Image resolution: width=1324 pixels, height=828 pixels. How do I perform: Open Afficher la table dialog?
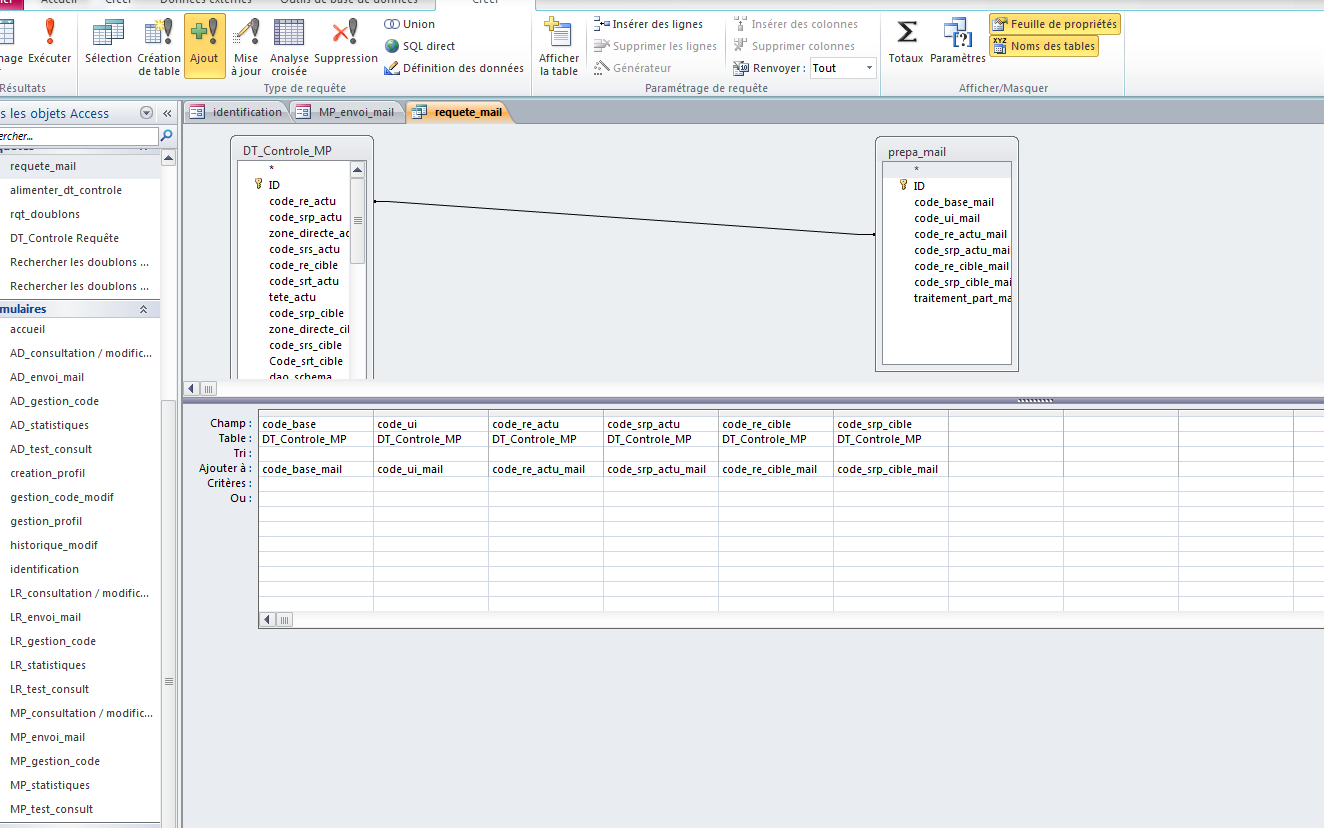click(x=559, y=47)
